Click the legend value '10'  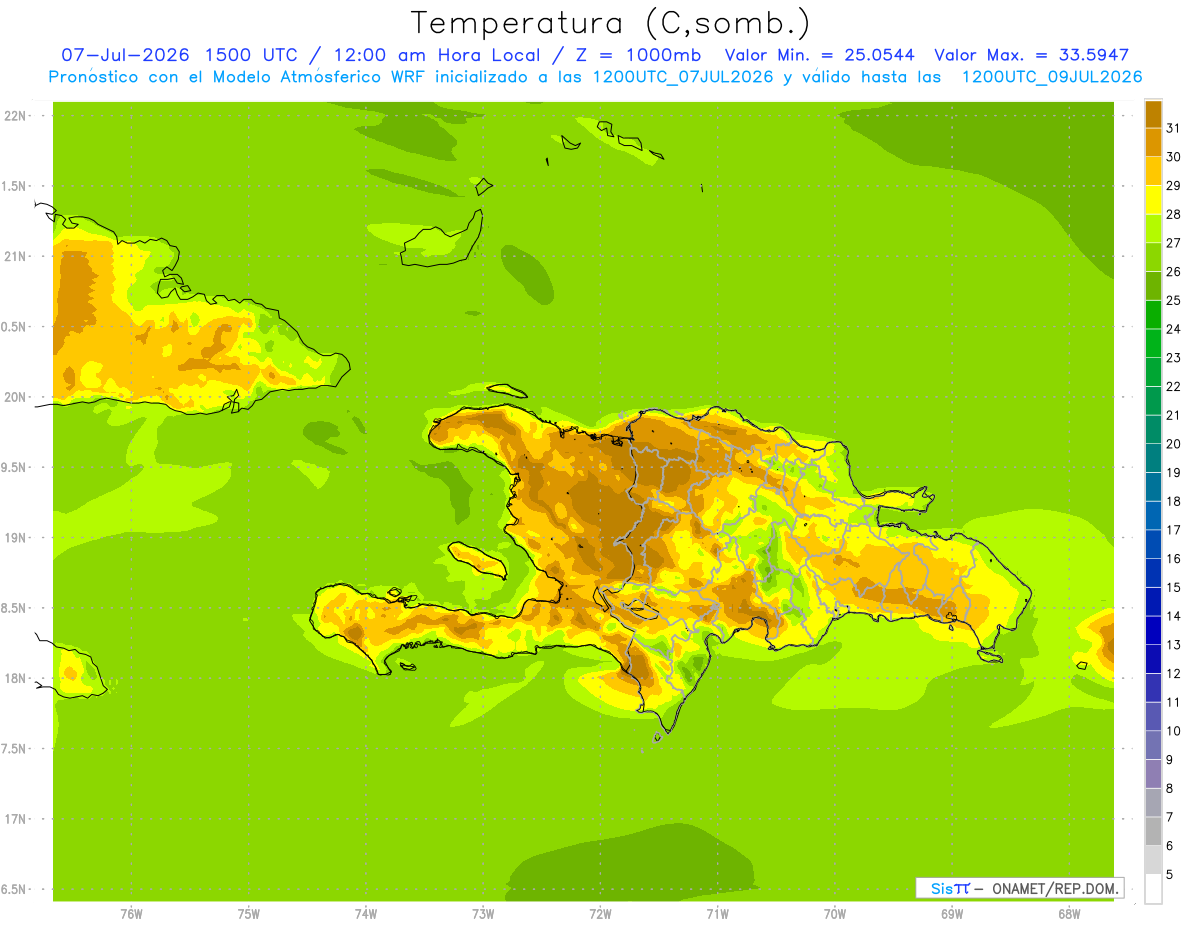[x=1173, y=731]
